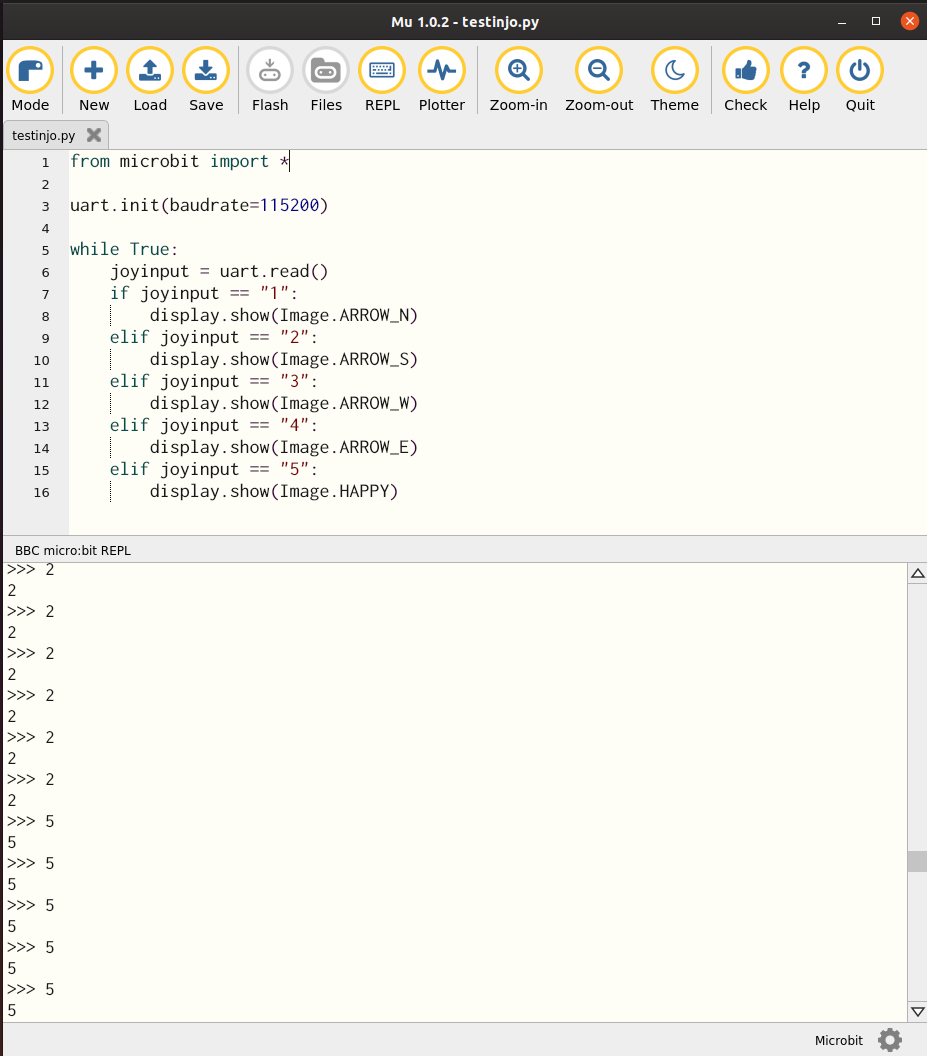Close the testinjo.py tab
Screen dimensions: 927x1056
(94, 135)
